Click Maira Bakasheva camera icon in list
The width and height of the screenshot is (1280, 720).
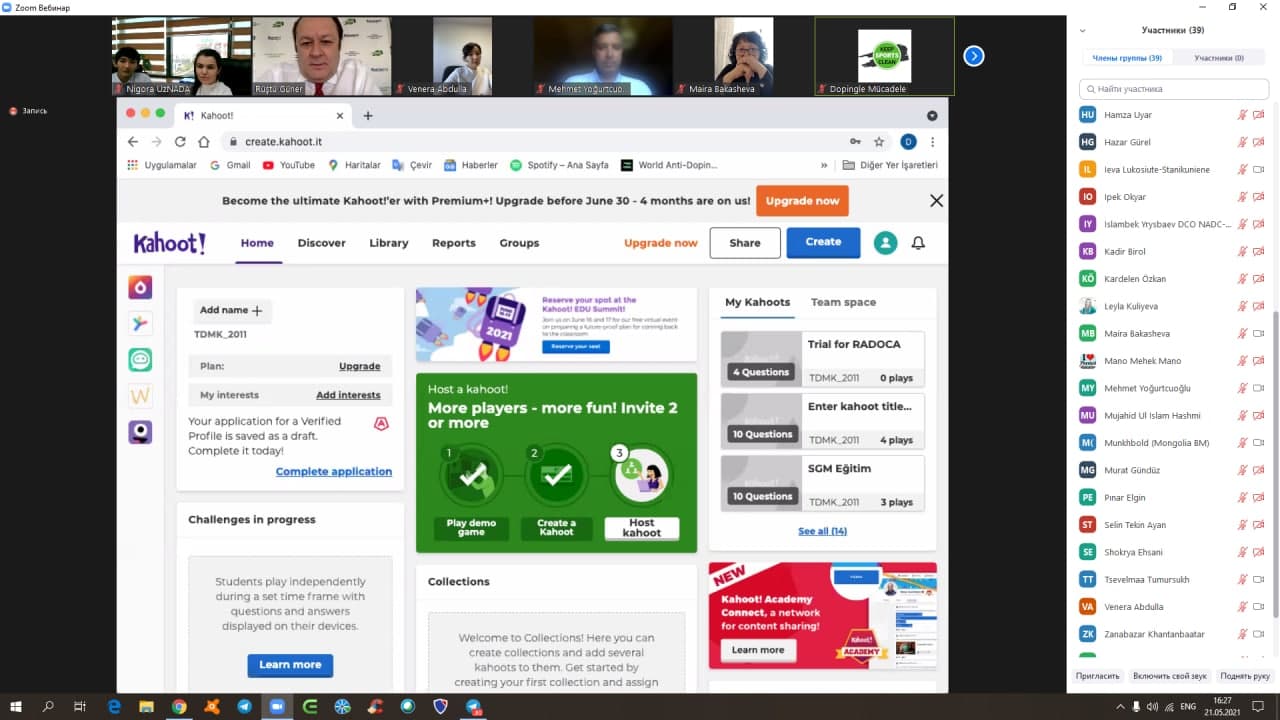pyautogui.click(x=1259, y=333)
